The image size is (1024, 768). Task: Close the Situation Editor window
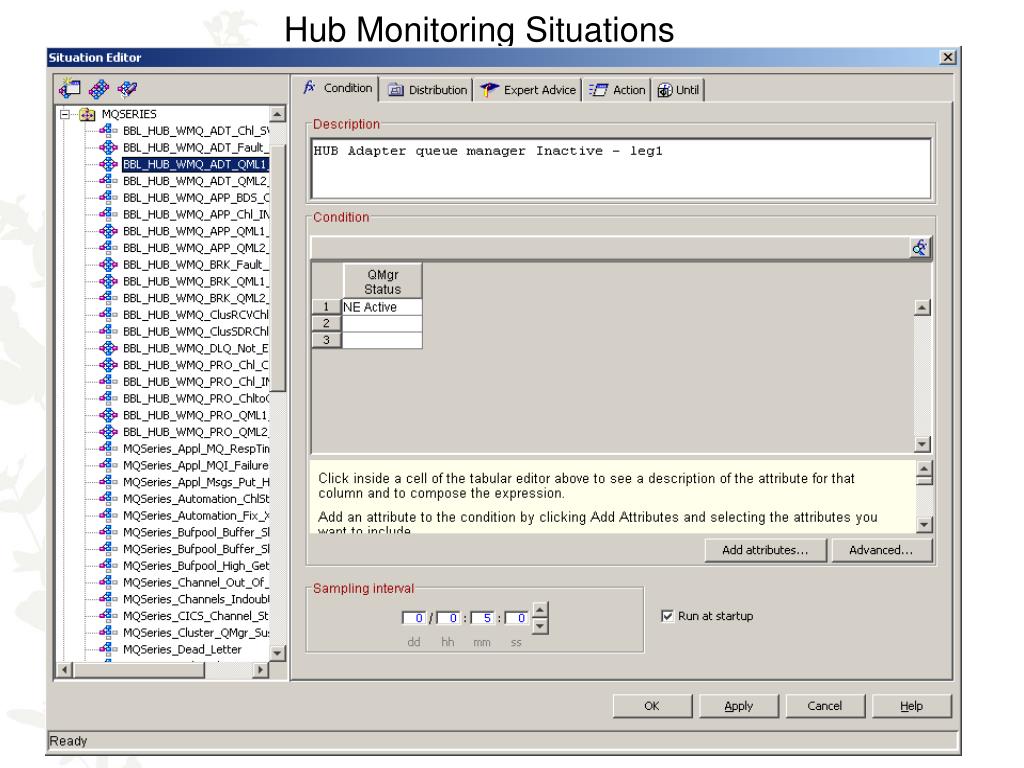948,57
